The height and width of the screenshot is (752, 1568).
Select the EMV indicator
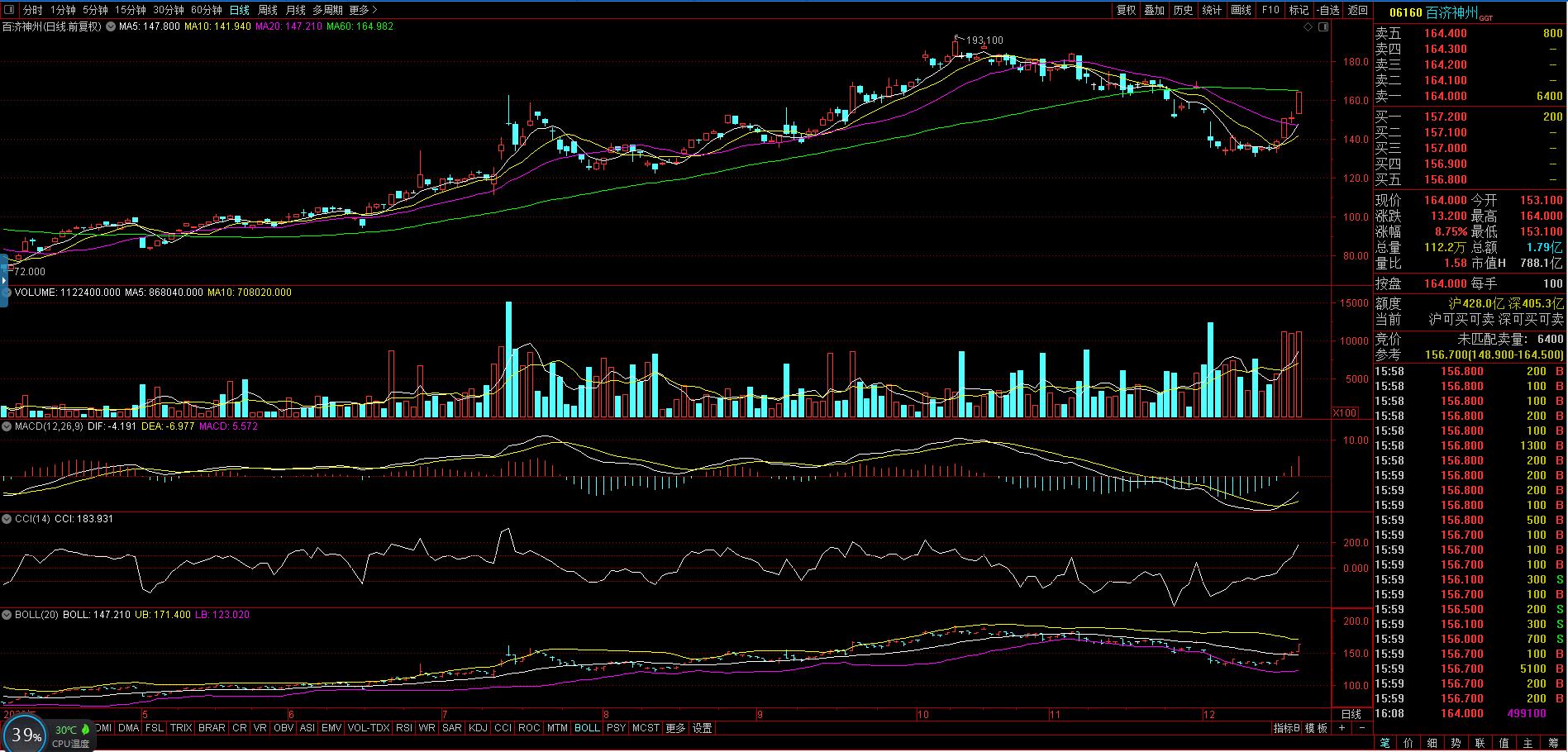tap(331, 728)
